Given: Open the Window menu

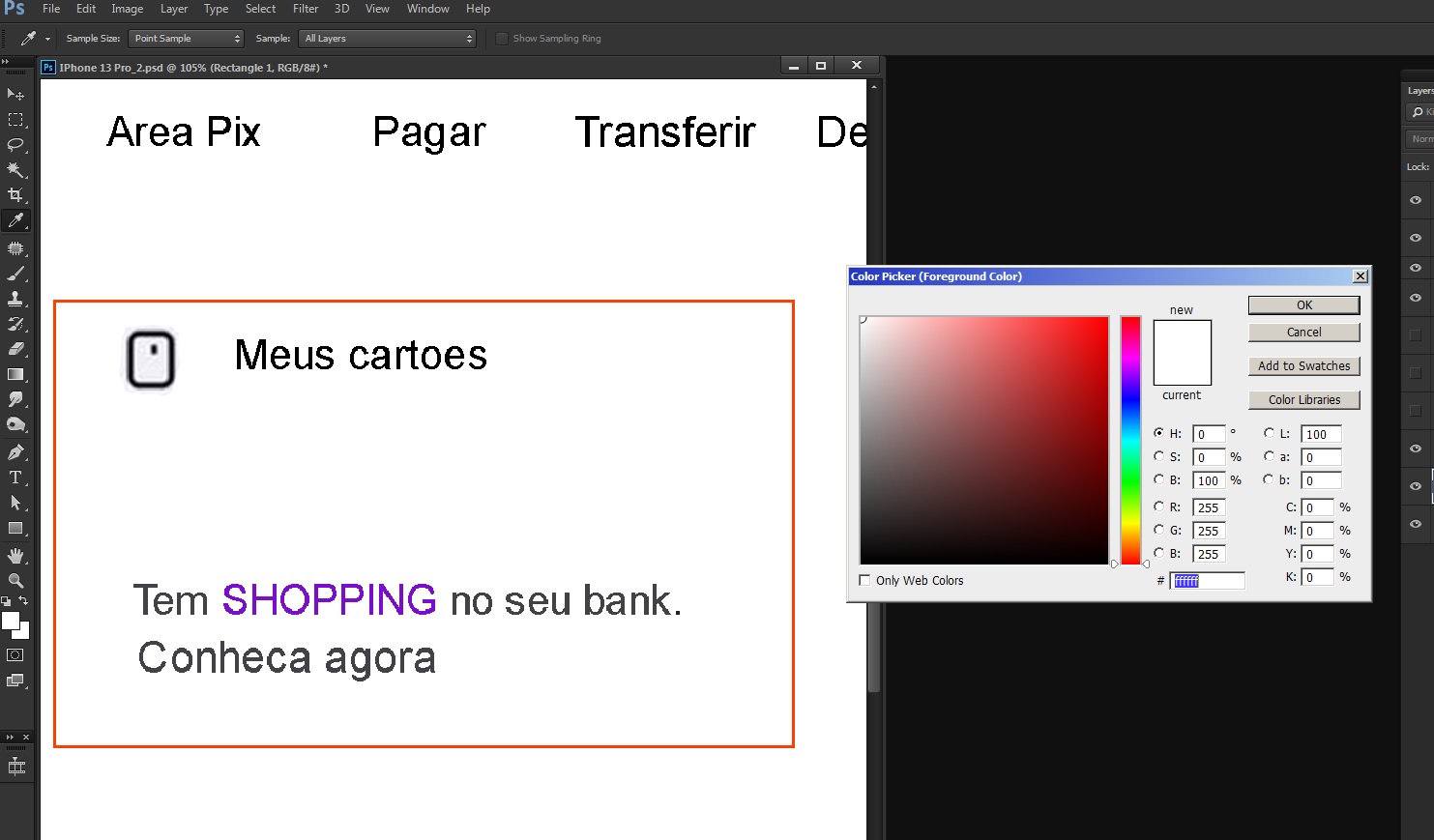Looking at the screenshot, I should pyautogui.click(x=427, y=9).
